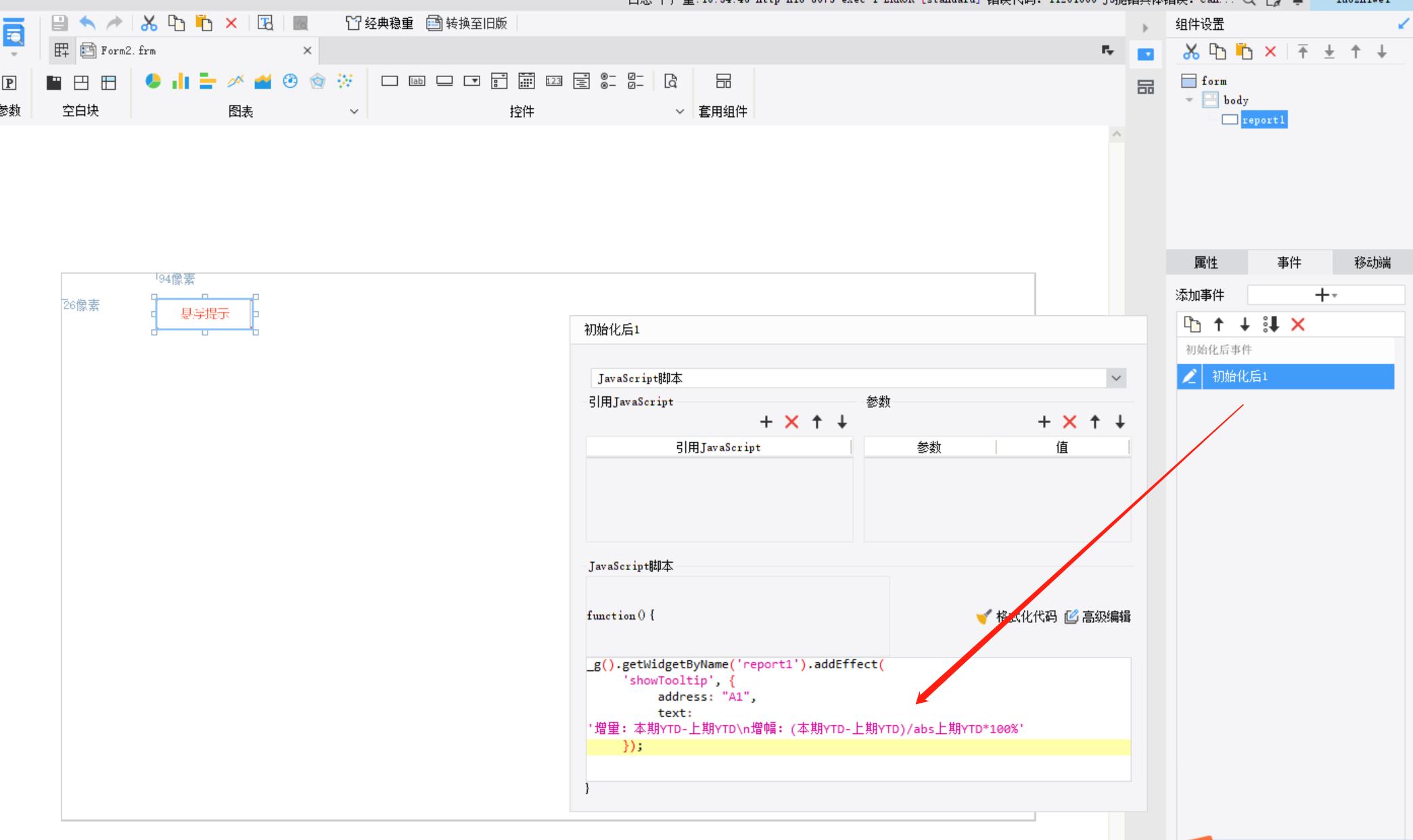Image resolution: width=1413 pixels, height=840 pixels.
Task: Add a parameter row with plus
Action: pos(1044,422)
